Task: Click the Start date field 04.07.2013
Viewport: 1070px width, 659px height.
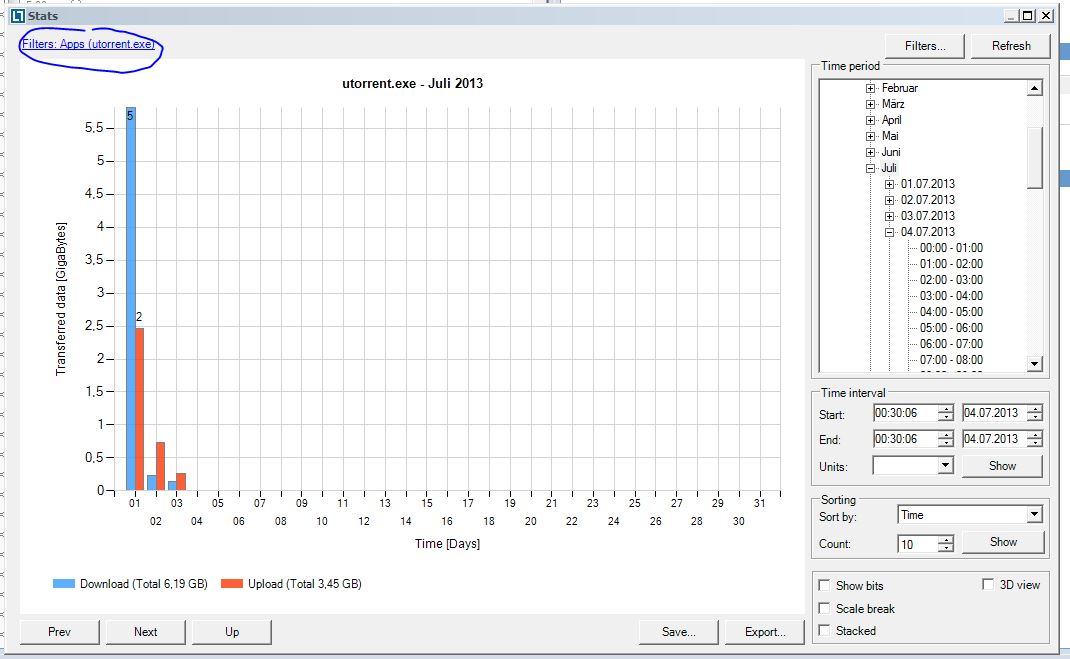Action: point(994,413)
